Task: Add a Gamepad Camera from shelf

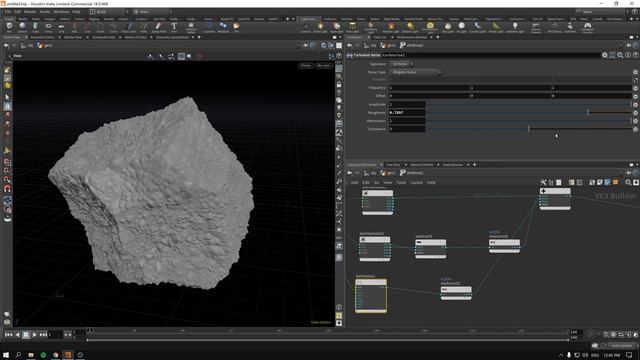Action: click(587, 27)
